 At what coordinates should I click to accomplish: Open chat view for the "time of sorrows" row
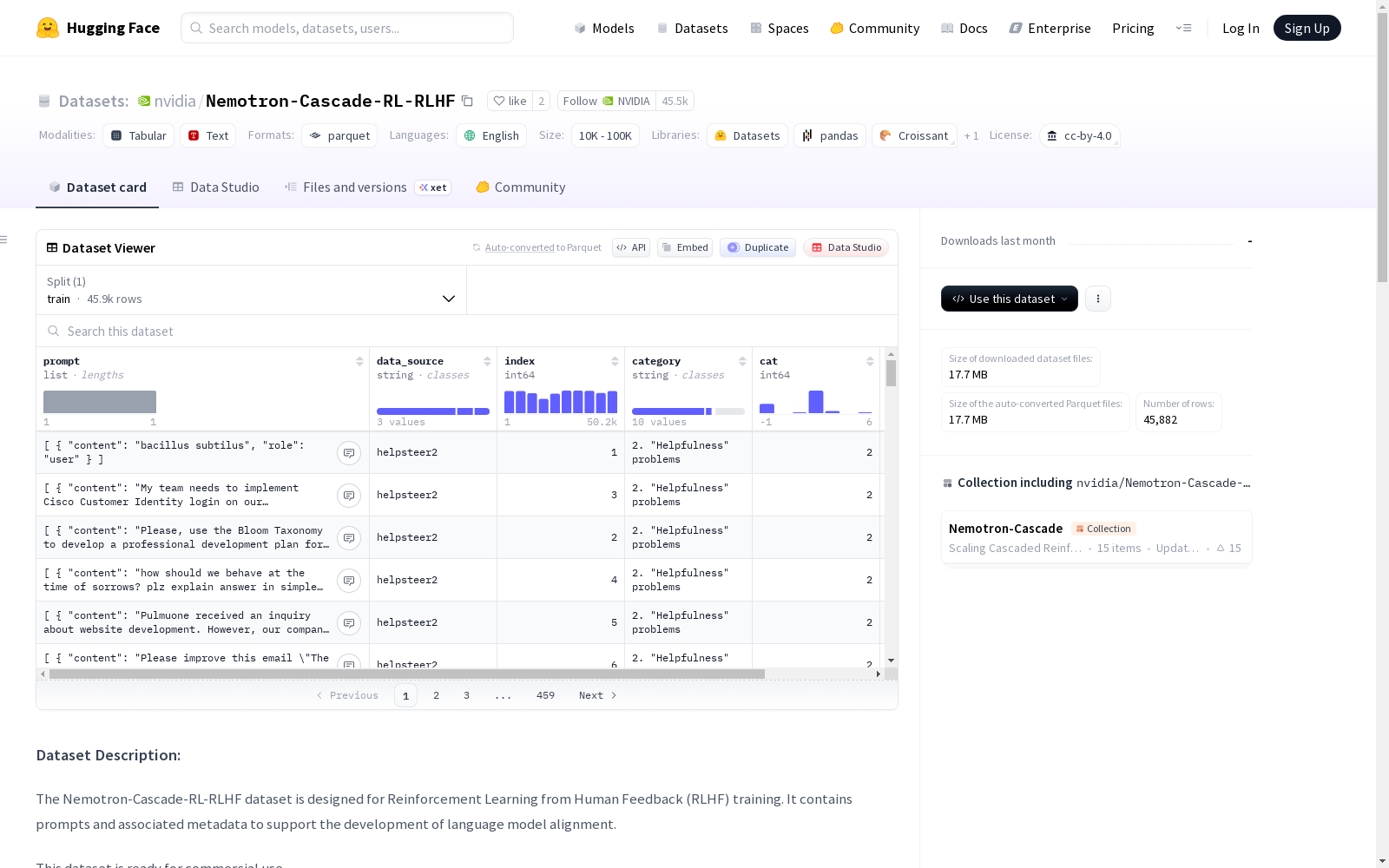click(x=349, y=581)
